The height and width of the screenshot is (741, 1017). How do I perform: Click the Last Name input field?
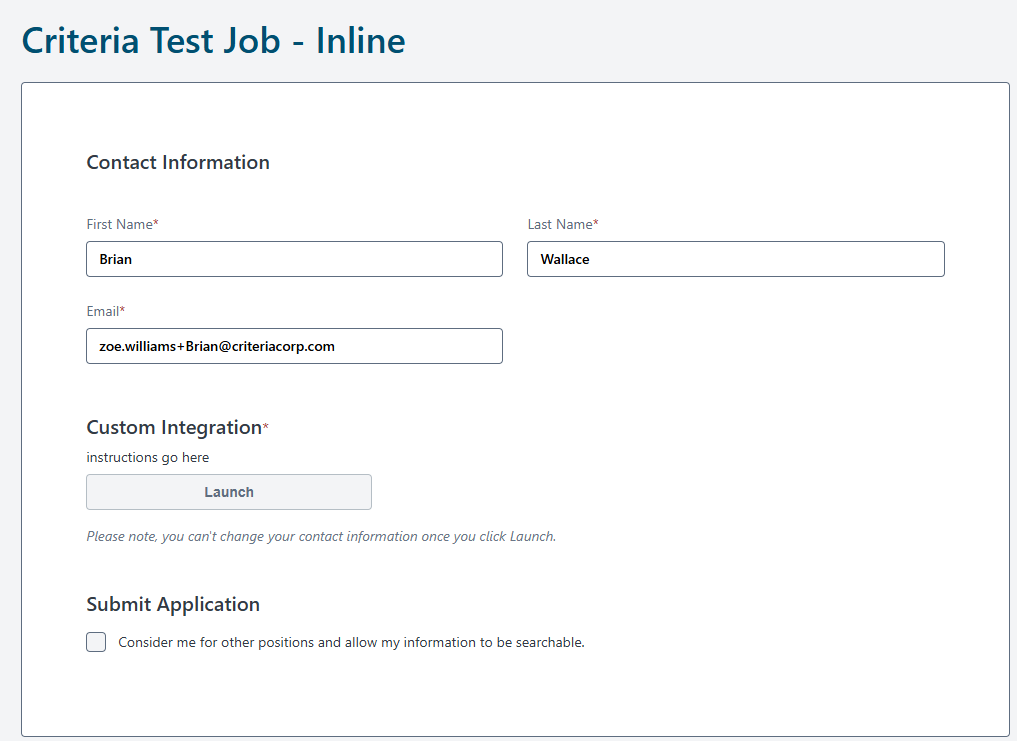tap(736, 259)
